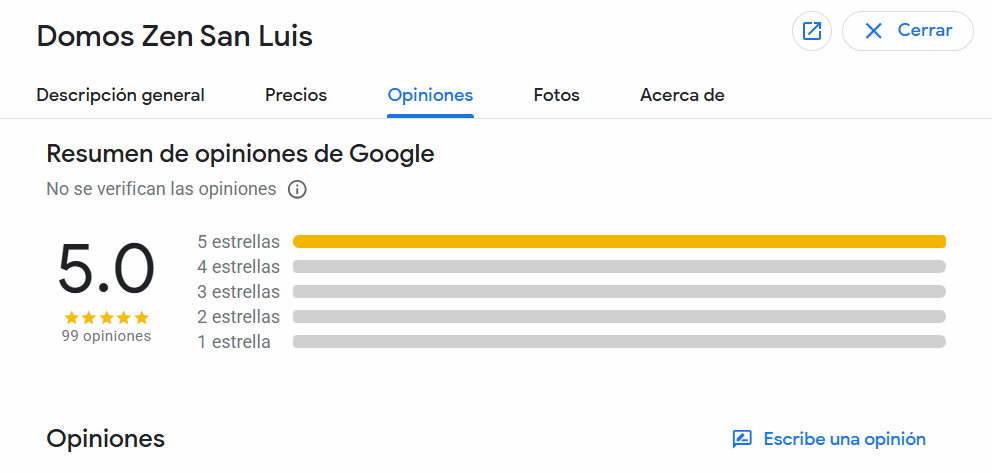Click the 5.0 overall rating score
The height and width of the screenshot is (473, 992).
pos(106,270)
